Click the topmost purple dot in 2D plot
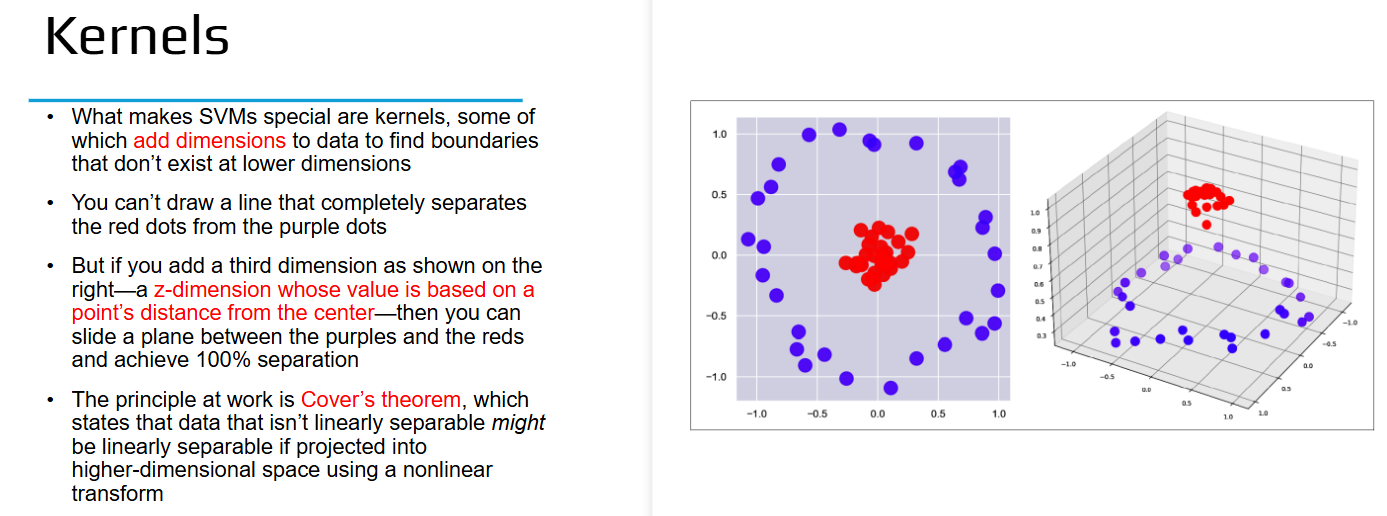This screenshot has height=516, width=1387. (839, 130)
